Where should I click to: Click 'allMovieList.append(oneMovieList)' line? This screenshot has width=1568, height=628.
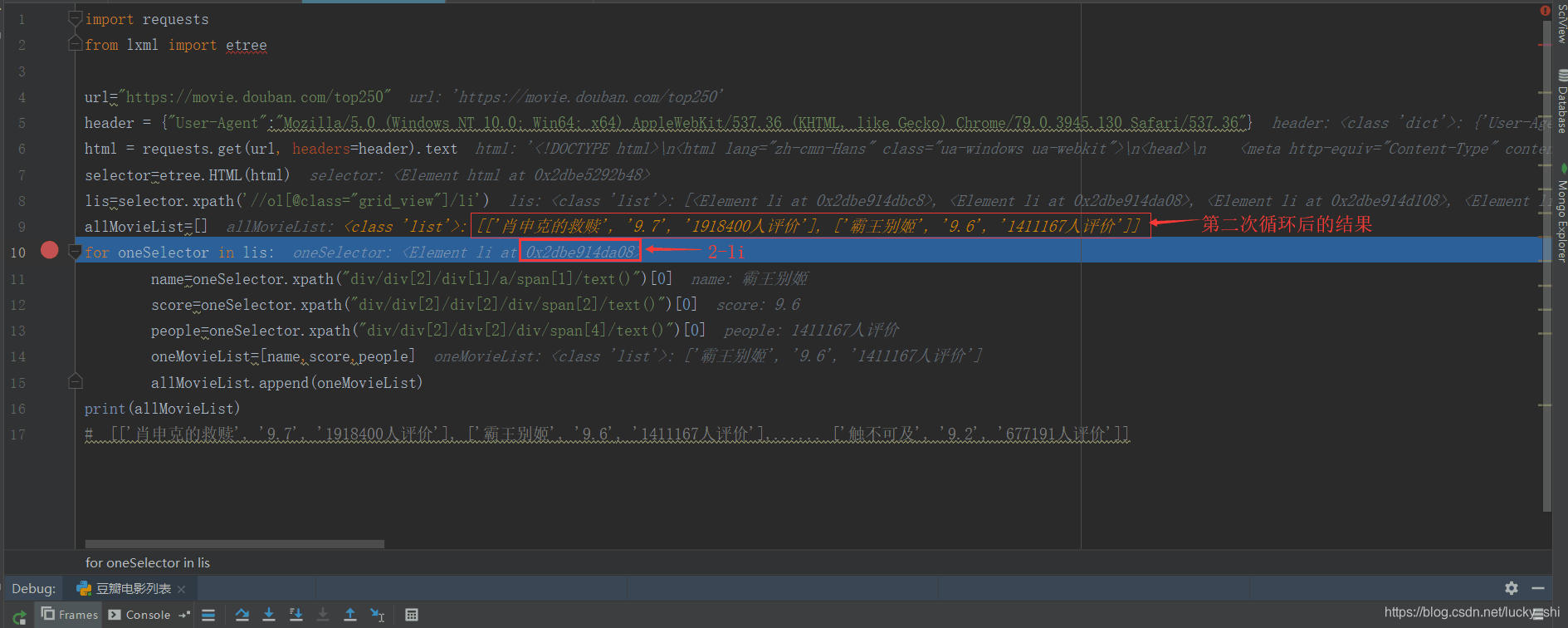point(286,383)
